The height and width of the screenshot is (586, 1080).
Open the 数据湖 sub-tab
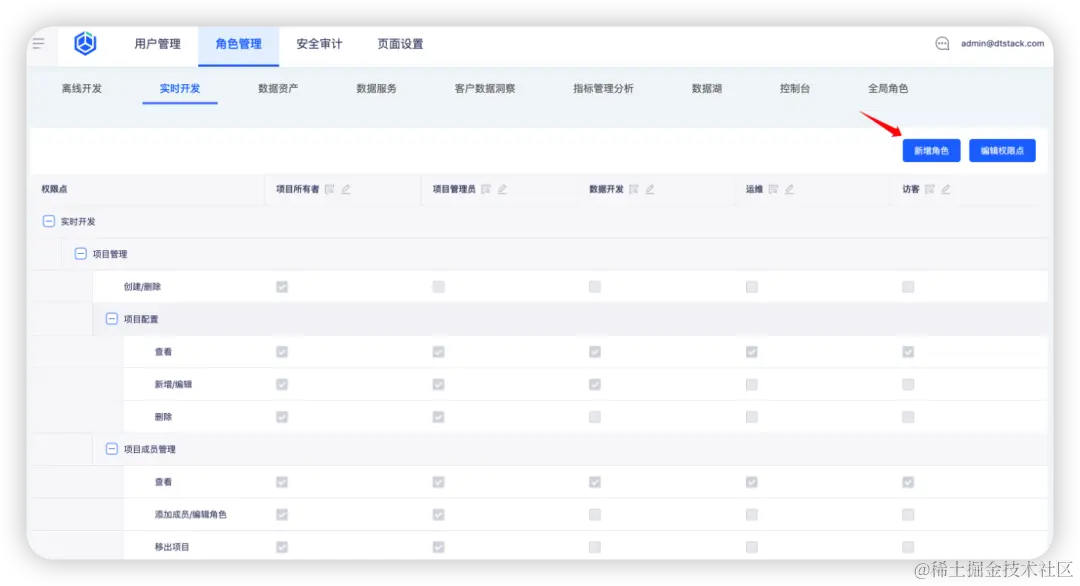click(705, 88)
